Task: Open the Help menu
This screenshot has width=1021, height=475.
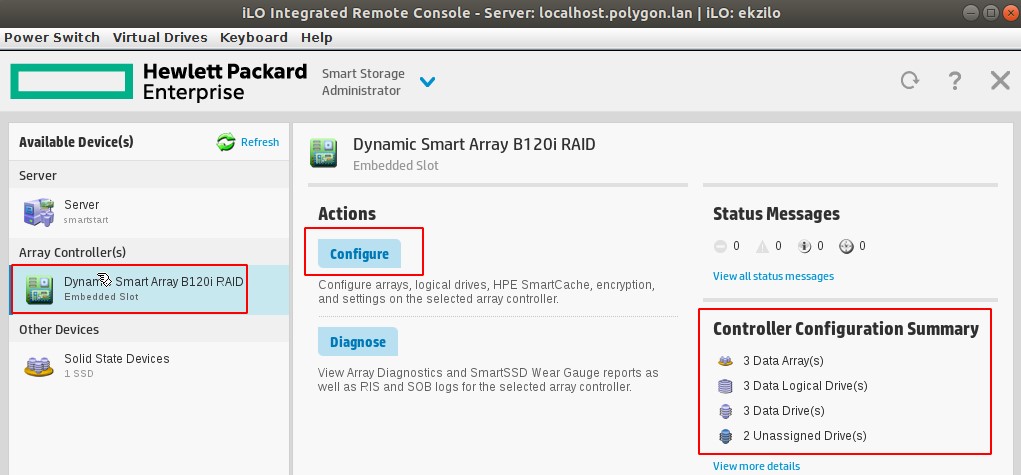Action: click(x=317, y=37)
